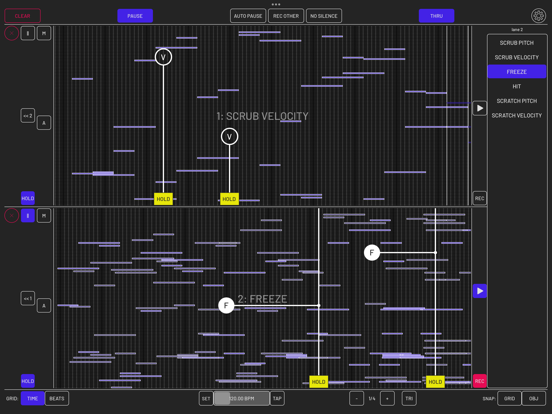Toggle the blue HOLD button of lane 1
This screenshot has height=414, width=552.
point(28,198)
